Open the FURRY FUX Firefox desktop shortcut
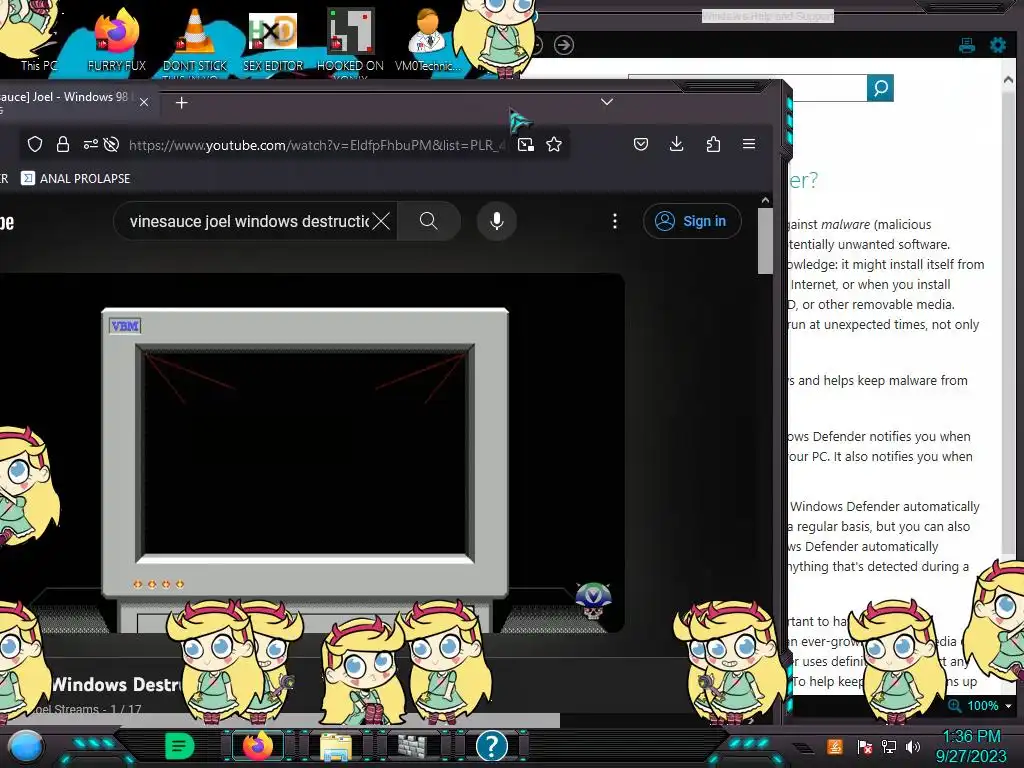Image resolution: width=1024 pixels, height=768 pixels. pyautogui.click(x=116, y=39)
